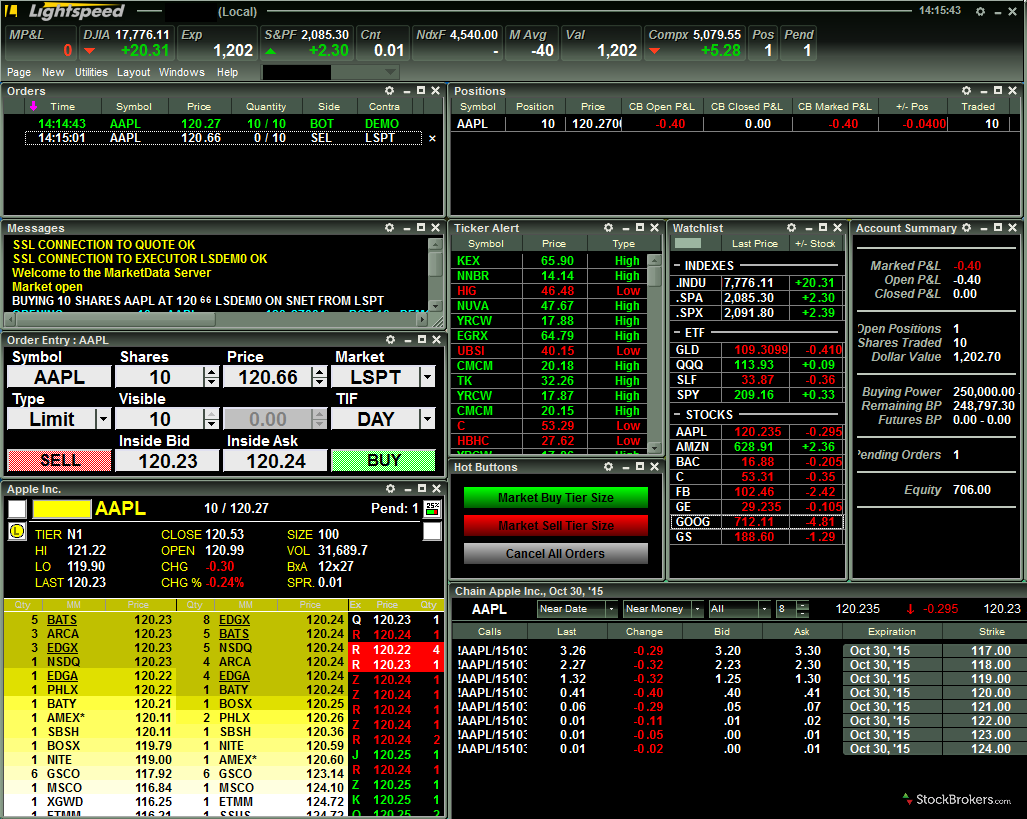Open the New menu

coord(53,72)
